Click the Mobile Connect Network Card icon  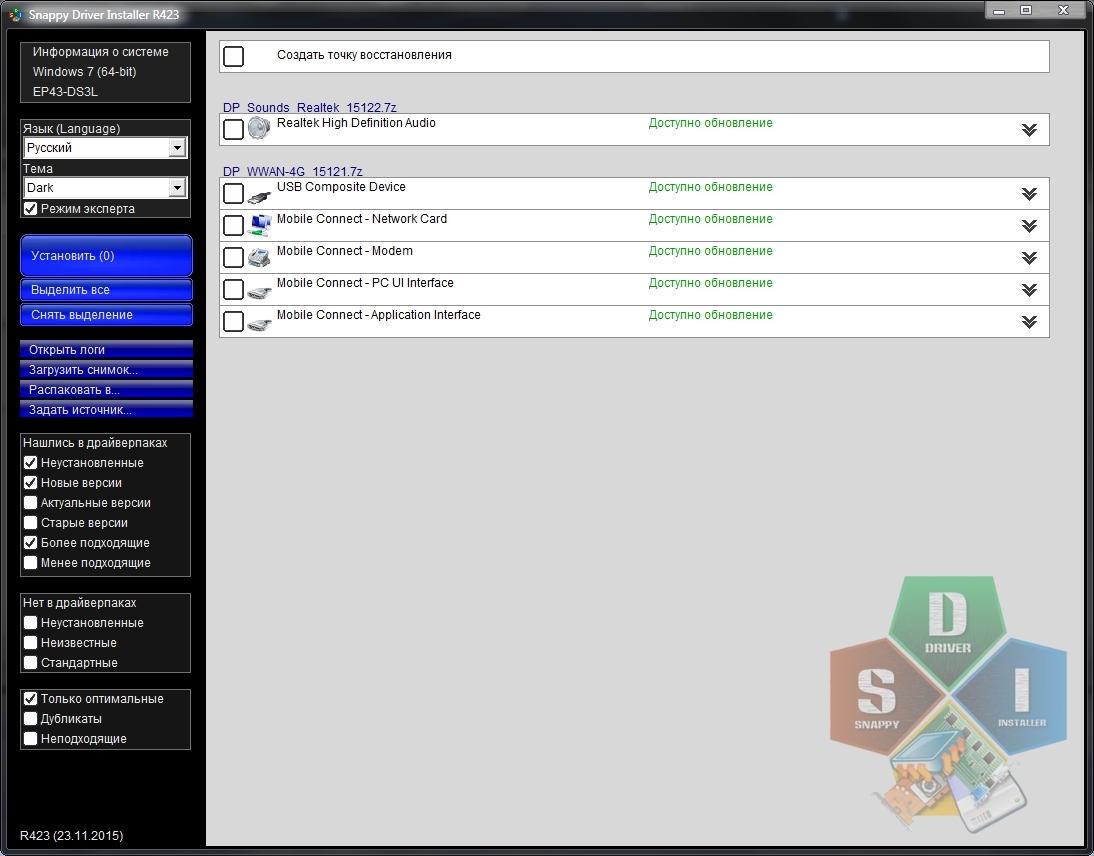click(260, 225)
